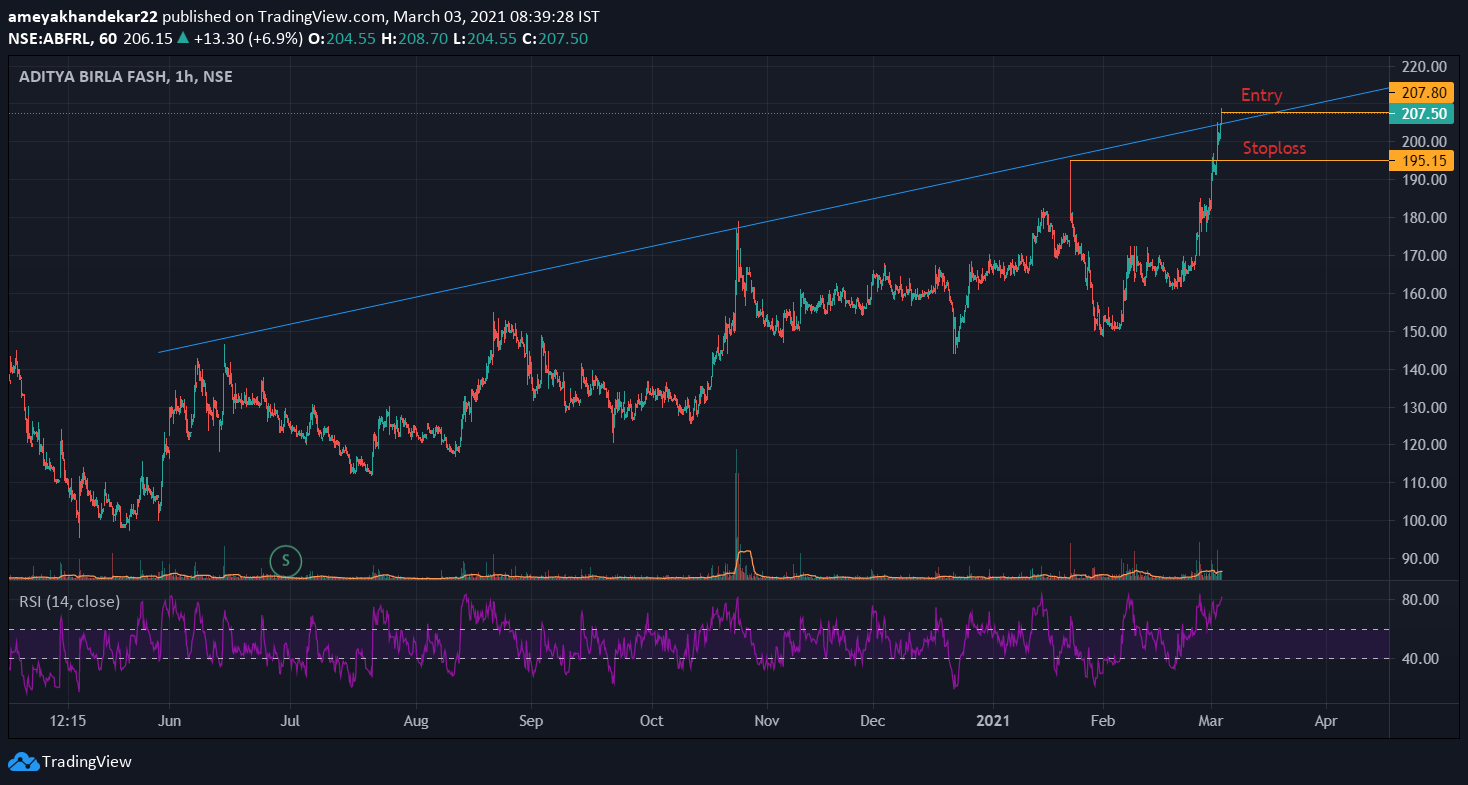Click the Mar label on time axis
Image resolution: width=1468 pixels, height=785 pixels.
pyautogui.click(x=1212, y=720)
